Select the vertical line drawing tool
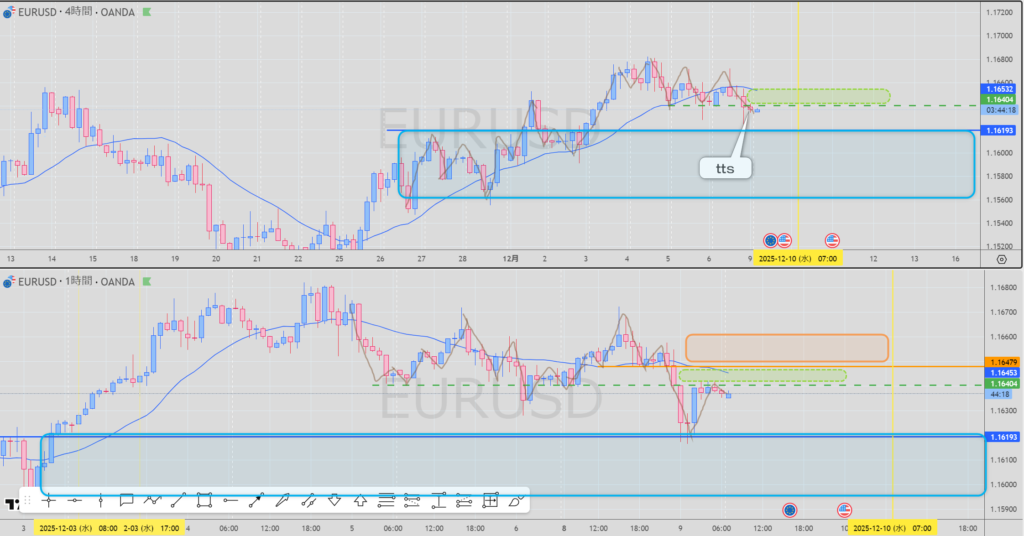This screenshot has height=536, width=1024. click(x=100, y=500)
